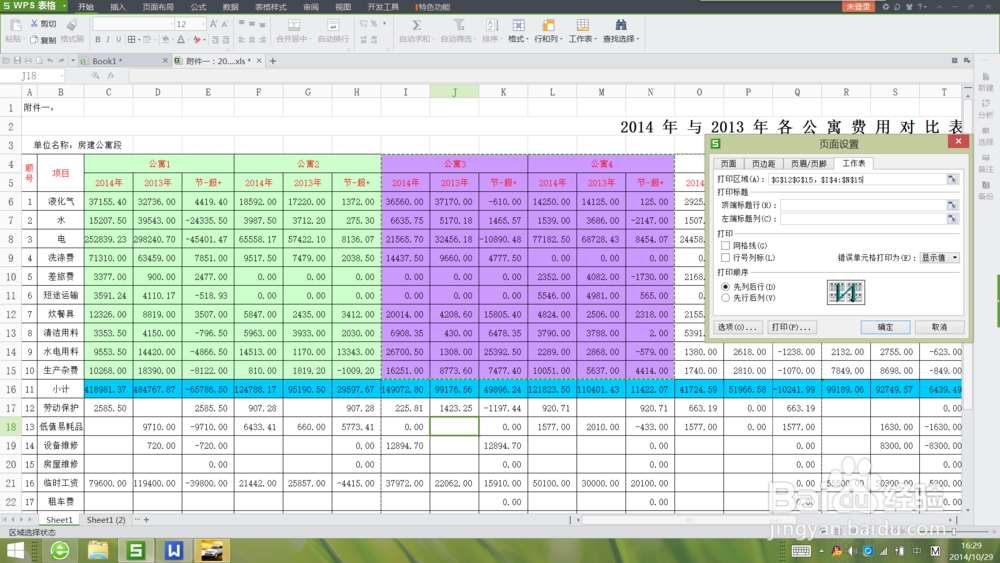Open the 数据 ribbon tab
Image resolution: width=1000 pixels, height=563 pixels.
click(x=230, y=7)
